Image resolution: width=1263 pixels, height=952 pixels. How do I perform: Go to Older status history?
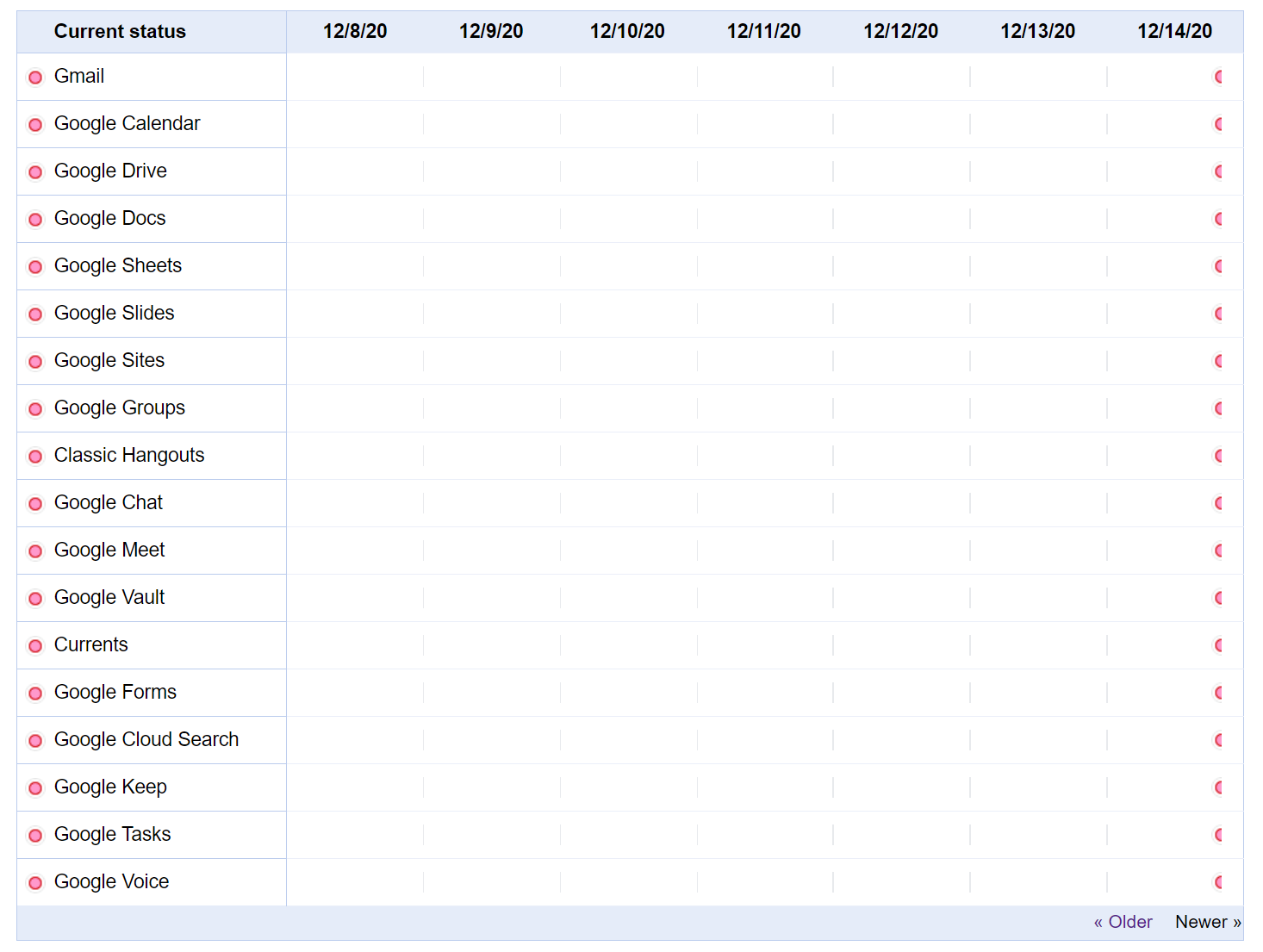tap(1123, 922)
